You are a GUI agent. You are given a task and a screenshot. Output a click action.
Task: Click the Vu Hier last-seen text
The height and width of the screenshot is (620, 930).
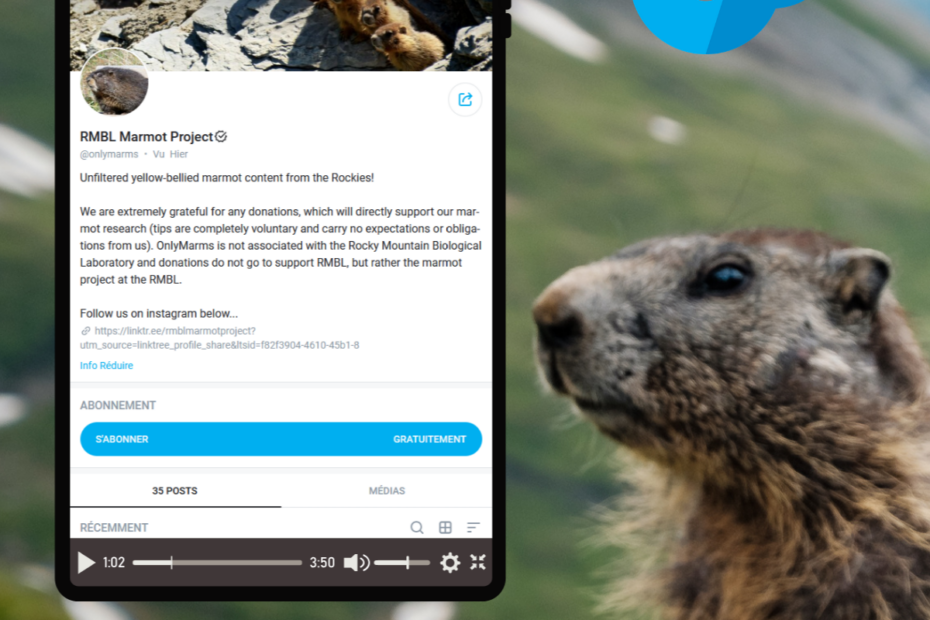pos(170,154)
